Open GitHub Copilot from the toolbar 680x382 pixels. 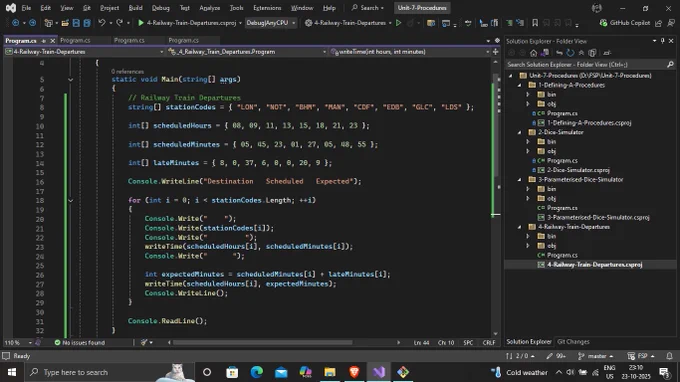[x=625, y=23]
